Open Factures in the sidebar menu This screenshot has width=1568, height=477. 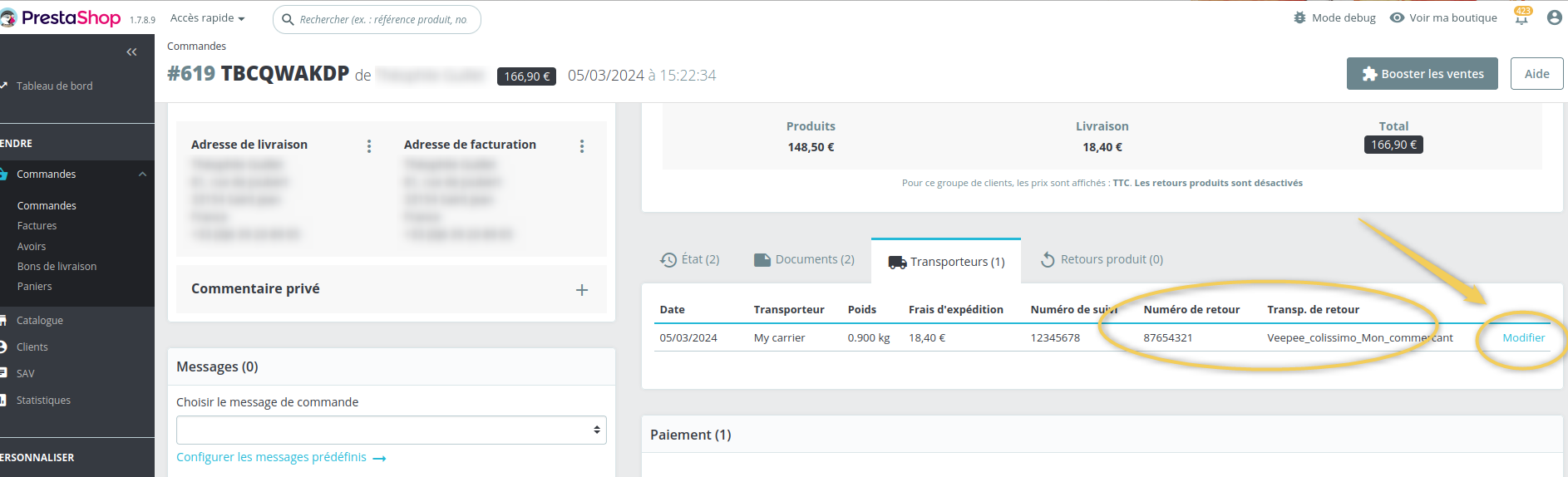(x=37, y=226)
